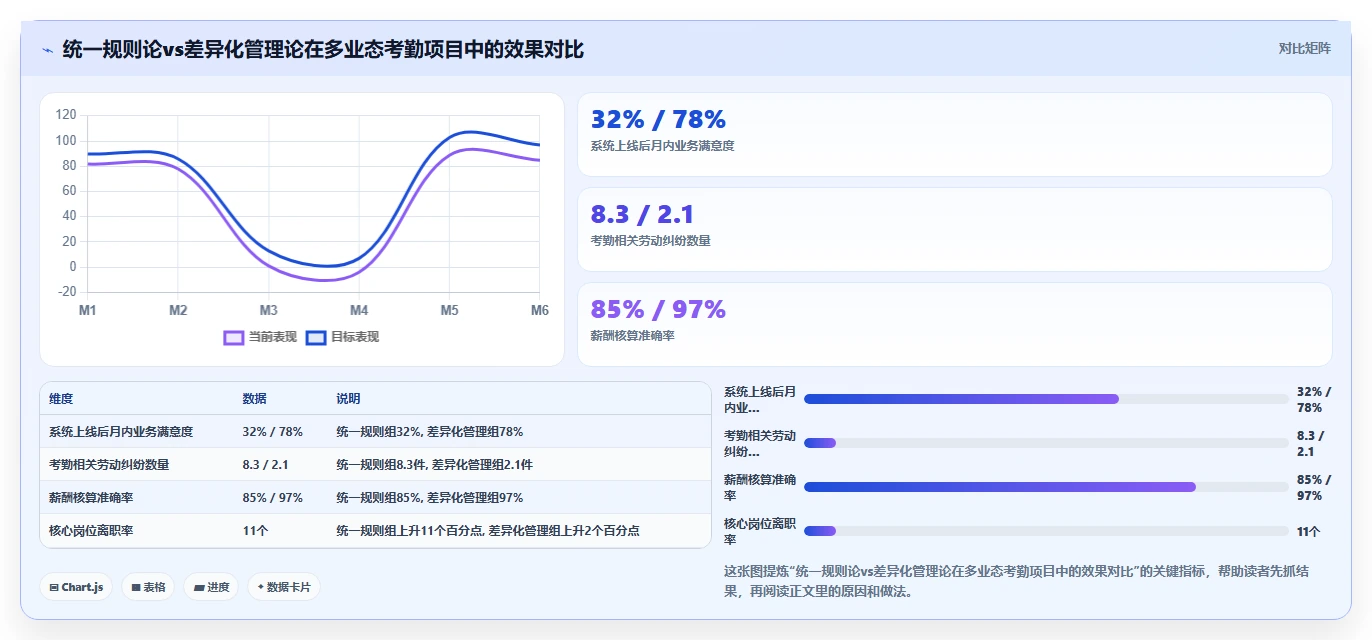Click the 系统上线后月内业务满意度 progress bar
1372x640 pixels.
(x=1046, y=399)
